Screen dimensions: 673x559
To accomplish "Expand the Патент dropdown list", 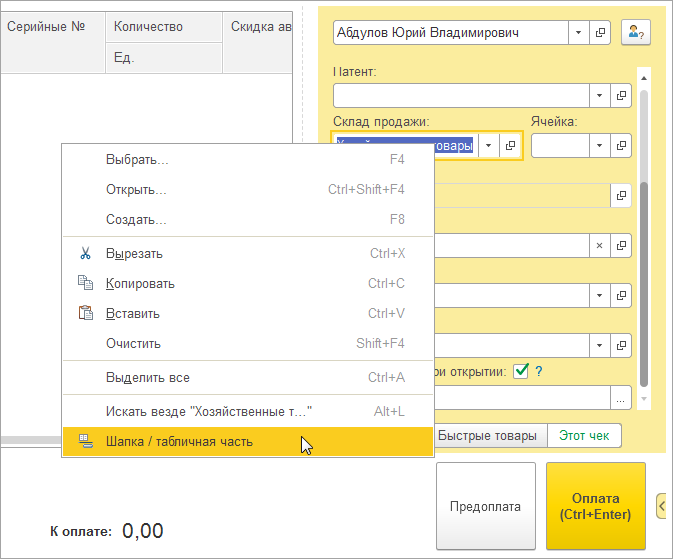I will click(x=599, y=96).
